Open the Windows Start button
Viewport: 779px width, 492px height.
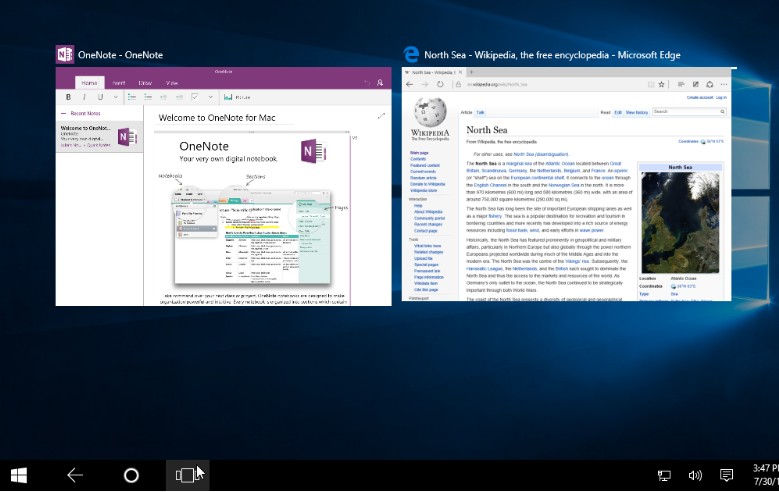(18, 476)
